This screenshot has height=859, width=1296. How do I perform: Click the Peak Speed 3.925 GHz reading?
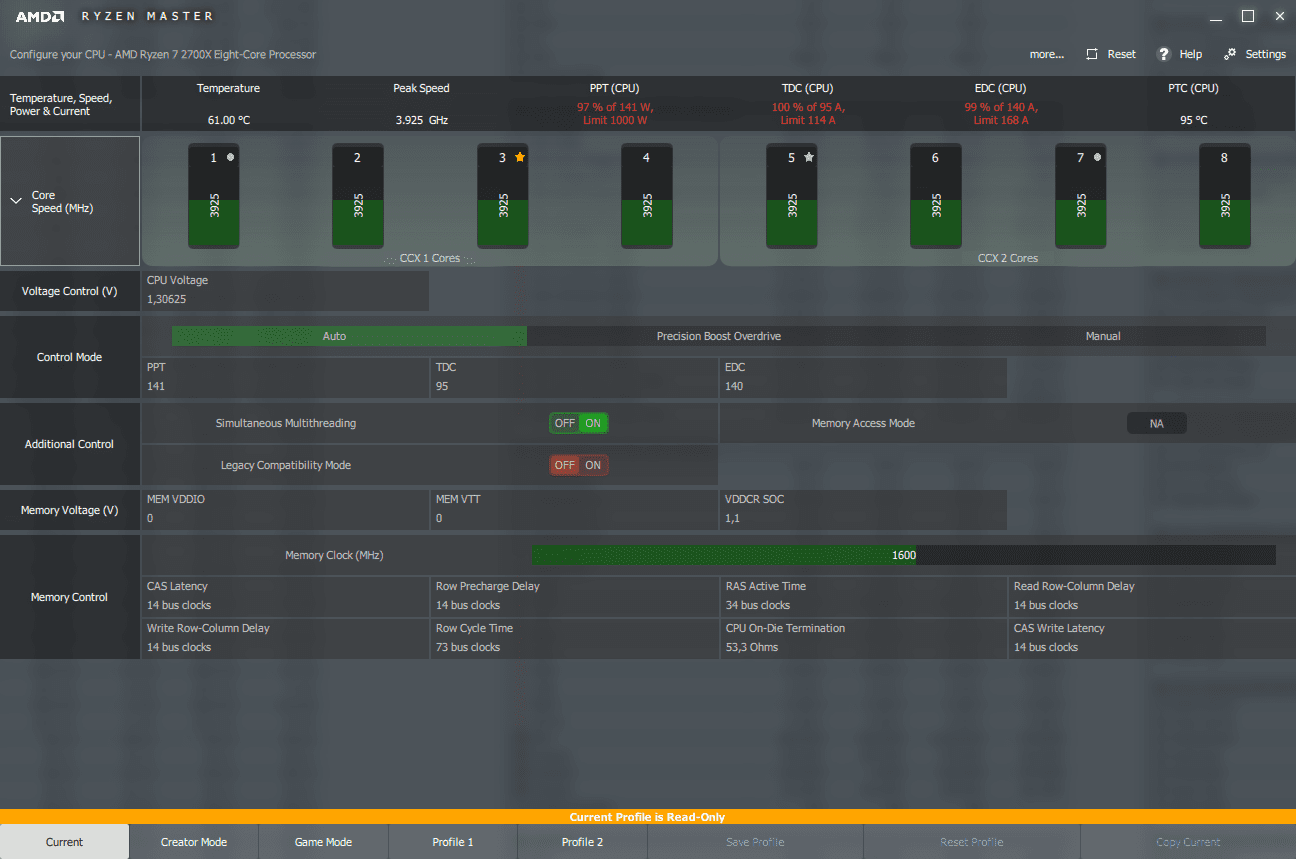click(421, 120)
